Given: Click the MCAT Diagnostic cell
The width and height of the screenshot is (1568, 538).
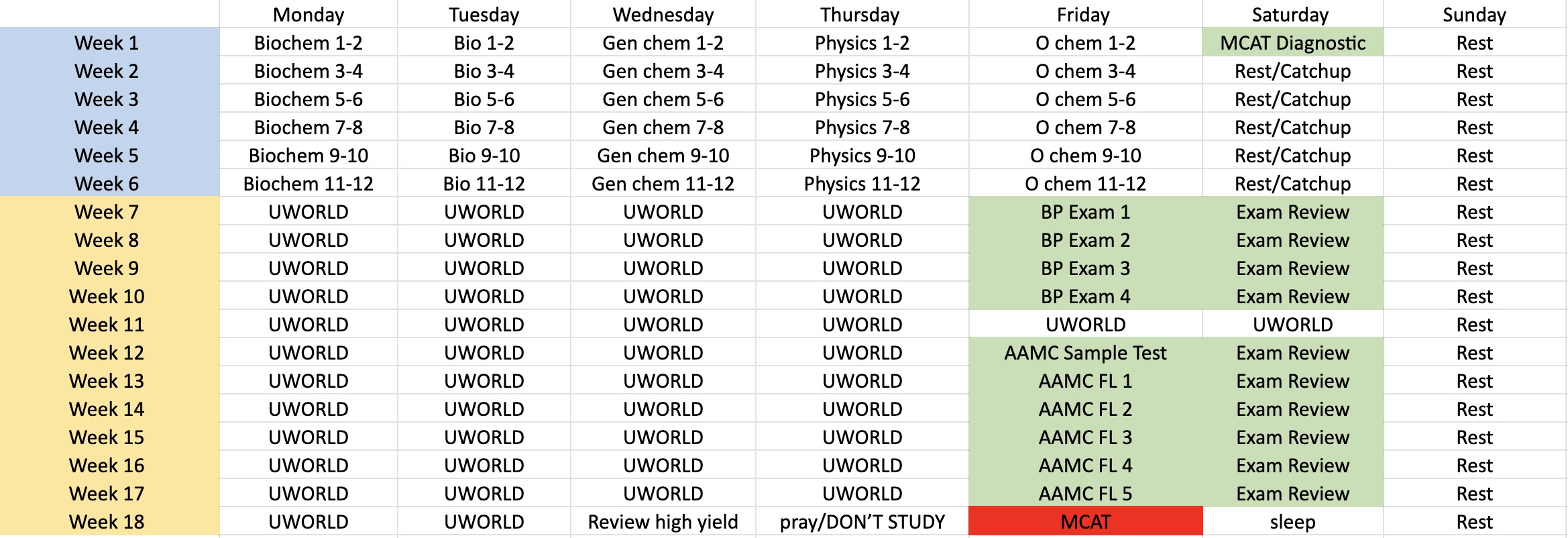Looking at the screenshot, I should (x=1292, y=43).
